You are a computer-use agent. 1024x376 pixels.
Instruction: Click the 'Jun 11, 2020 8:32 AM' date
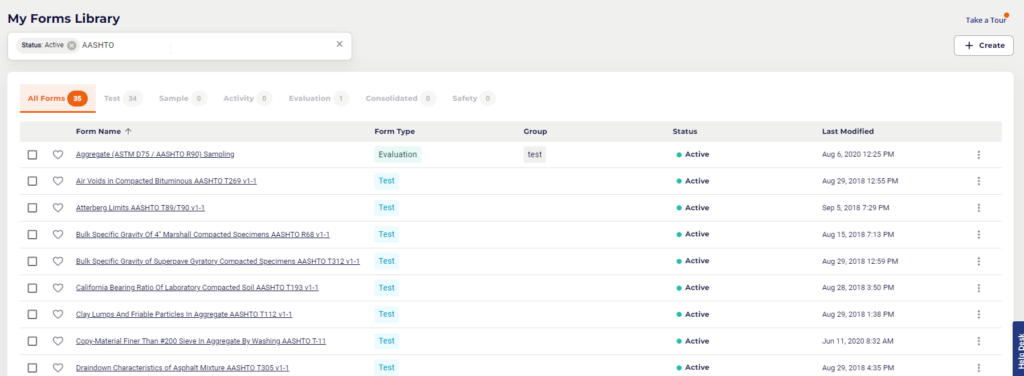856,341
